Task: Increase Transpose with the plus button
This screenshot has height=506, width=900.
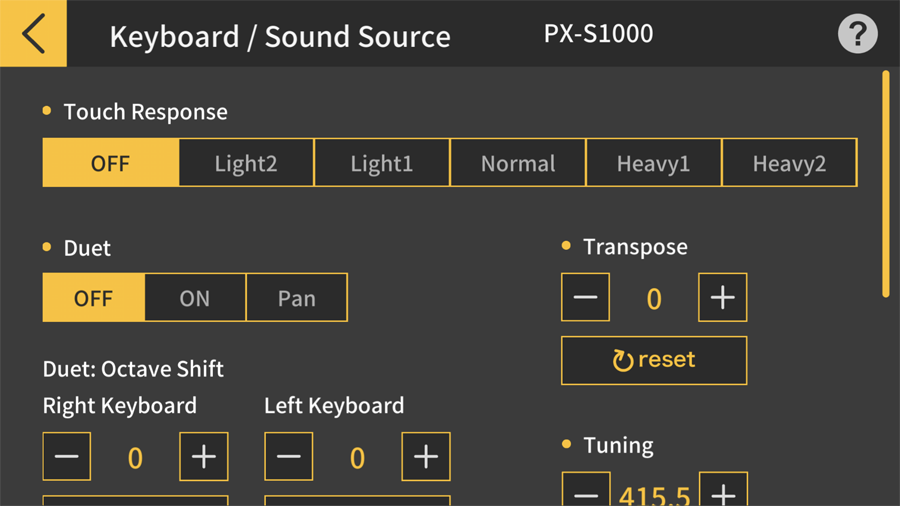Action: click(722, 298)
